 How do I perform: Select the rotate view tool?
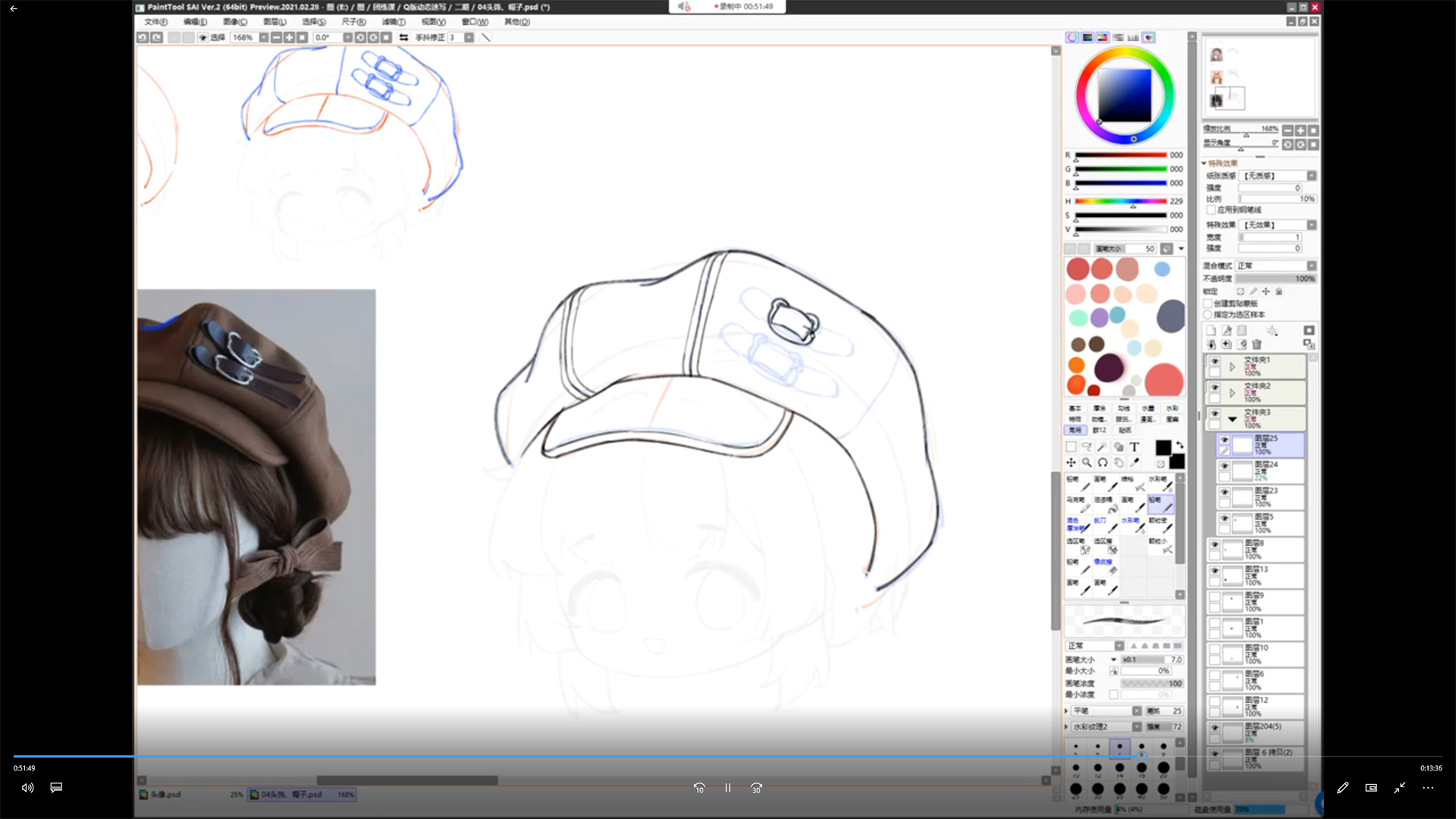(1103, 463)
